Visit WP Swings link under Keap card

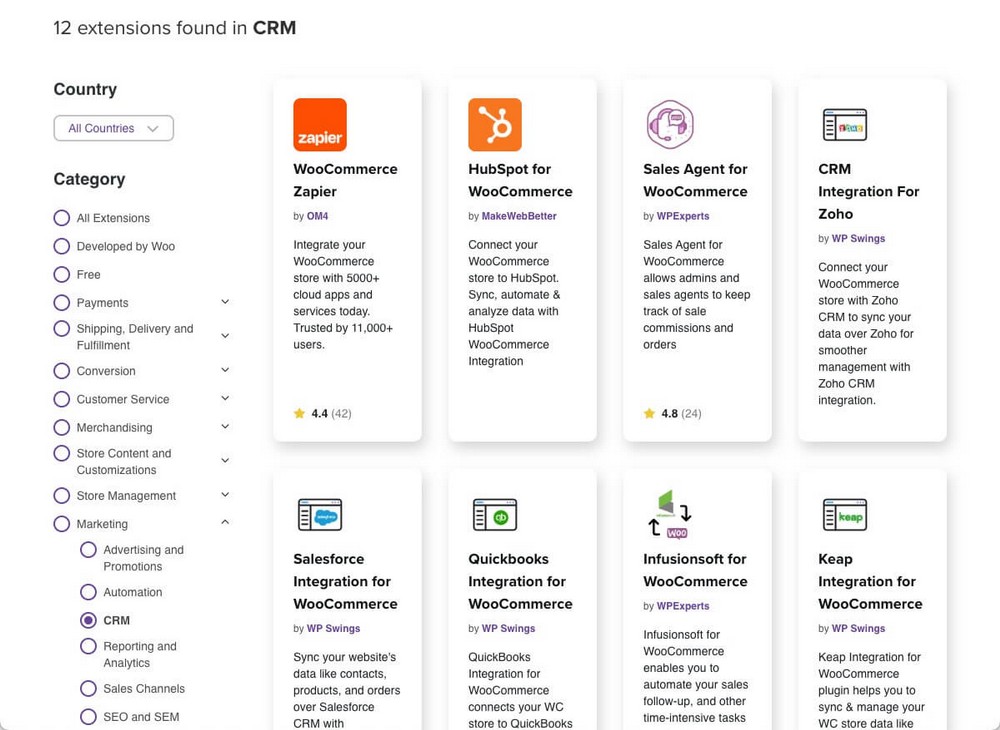coord(858,629)
